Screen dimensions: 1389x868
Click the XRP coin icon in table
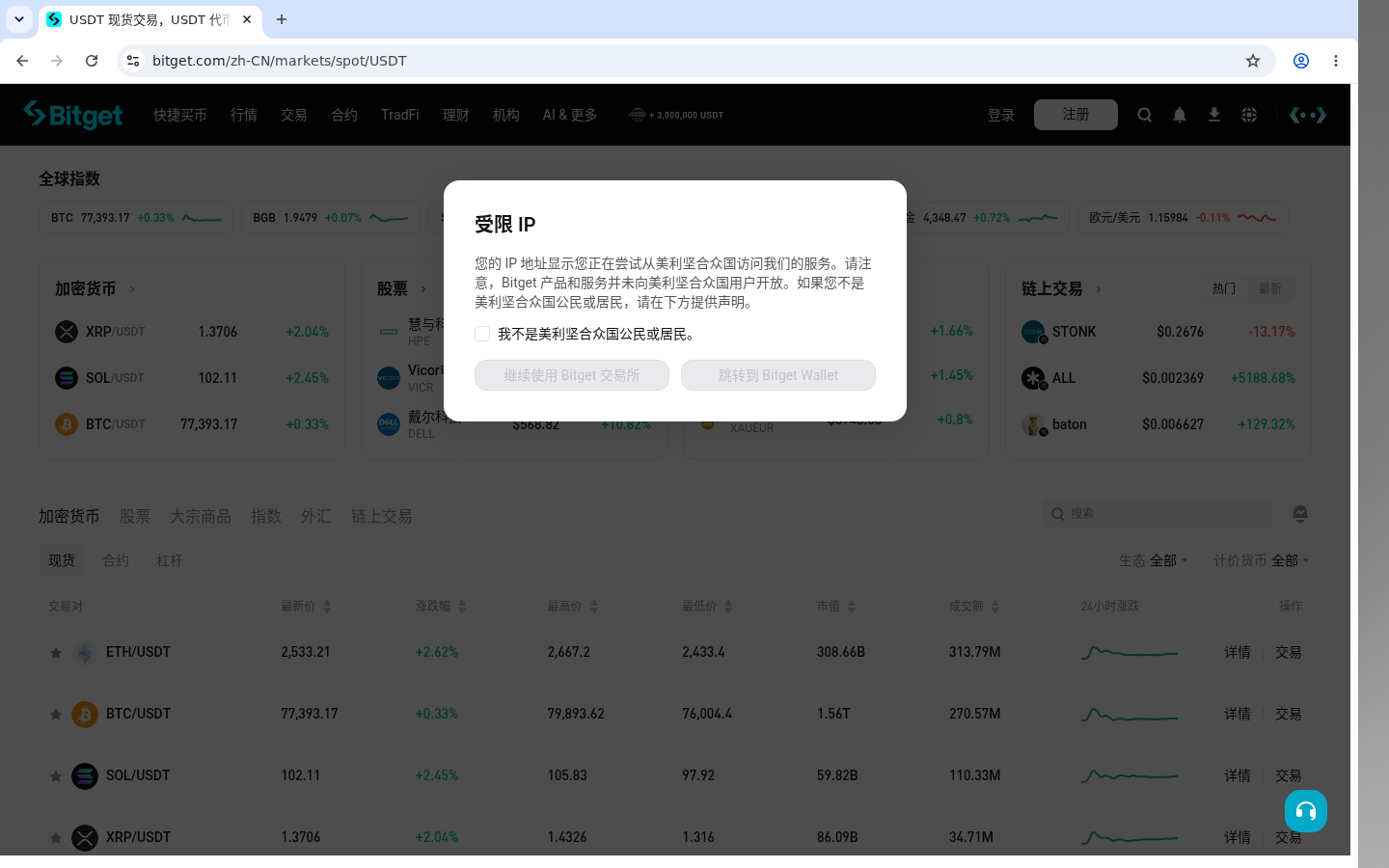[85, 838]
